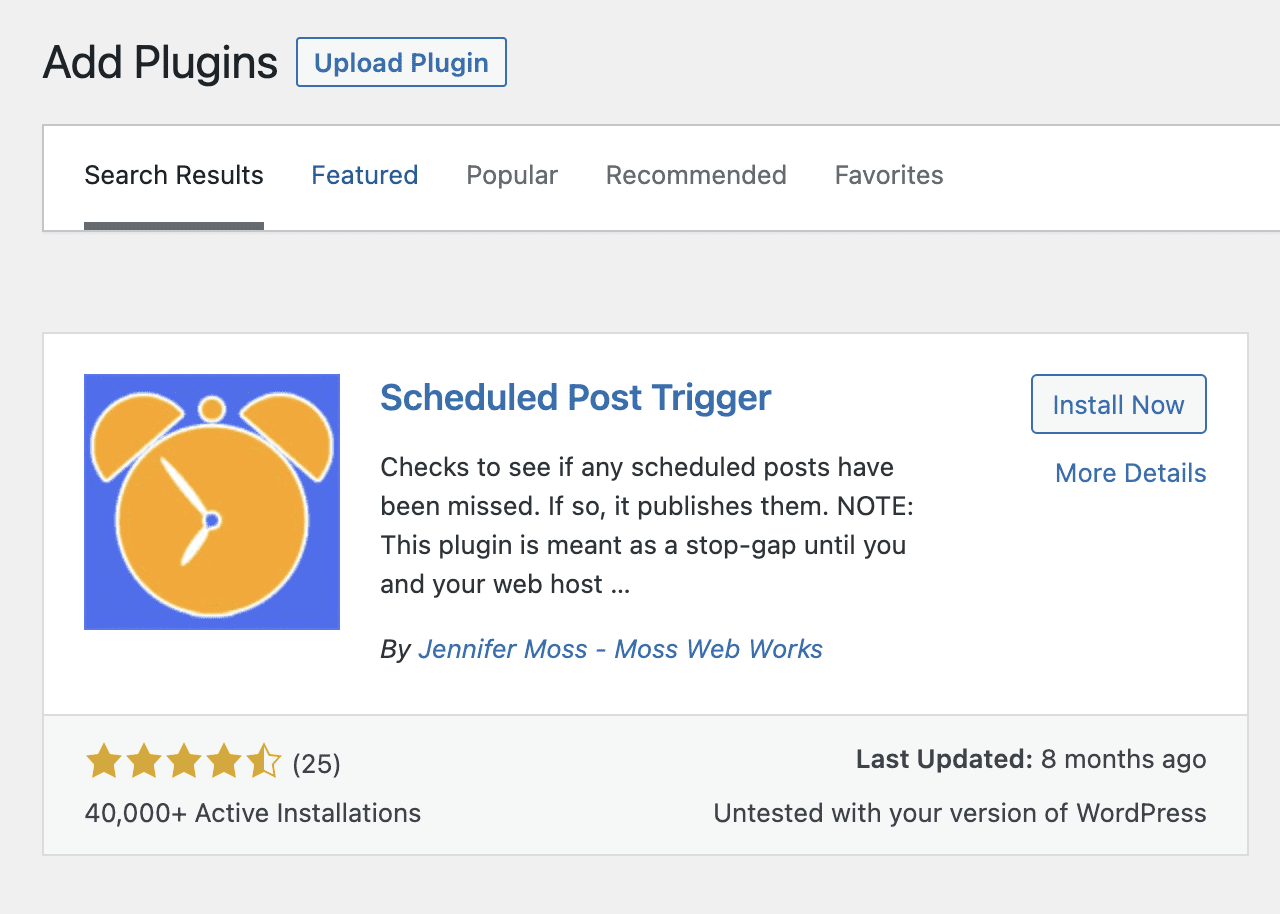Click the third rating star

(x=184, y=762)
